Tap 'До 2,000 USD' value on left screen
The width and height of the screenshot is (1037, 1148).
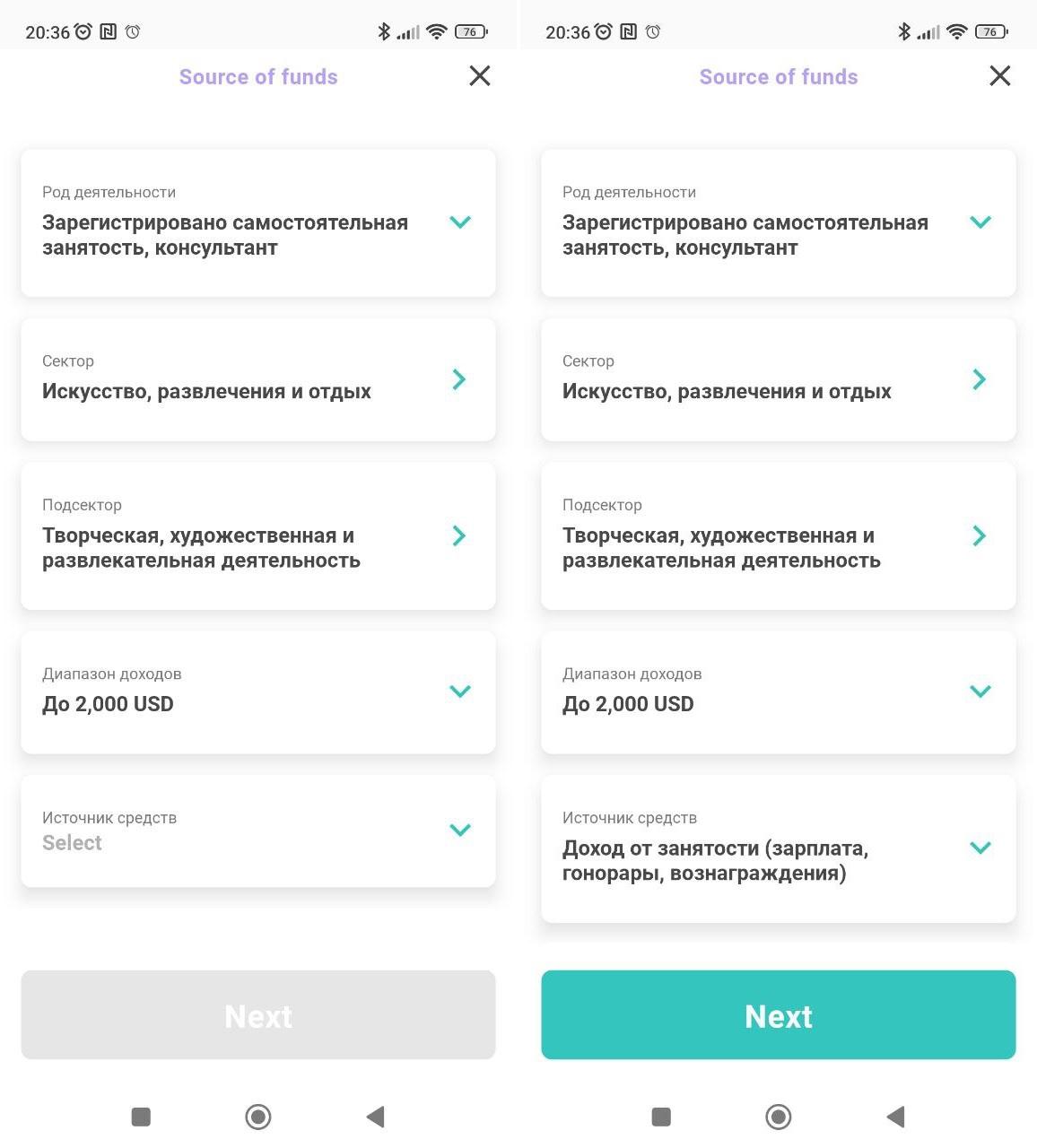(x=109, y=704)
